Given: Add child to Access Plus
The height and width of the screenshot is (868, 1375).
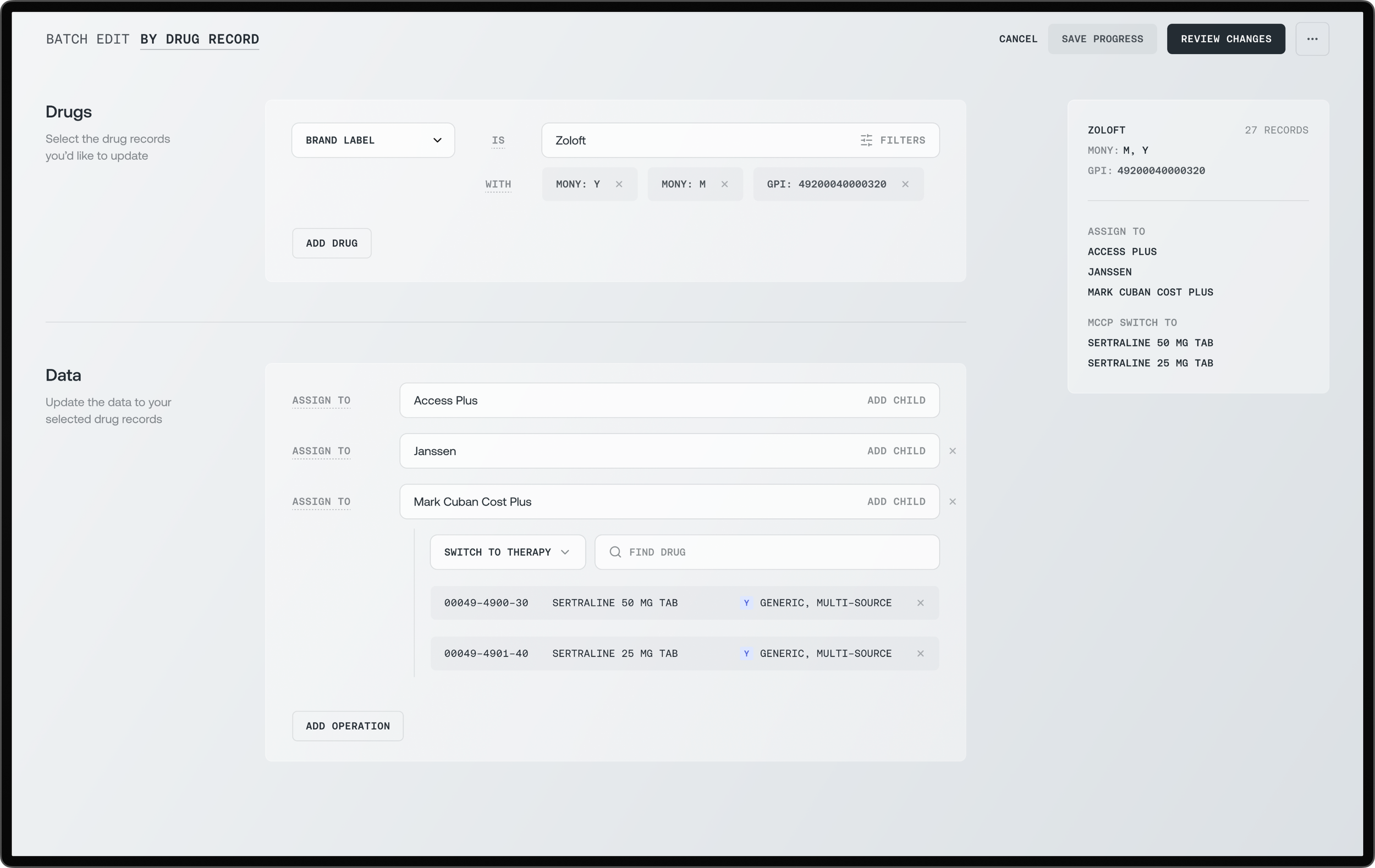Looking at the screenshot, I should point(895,401).
